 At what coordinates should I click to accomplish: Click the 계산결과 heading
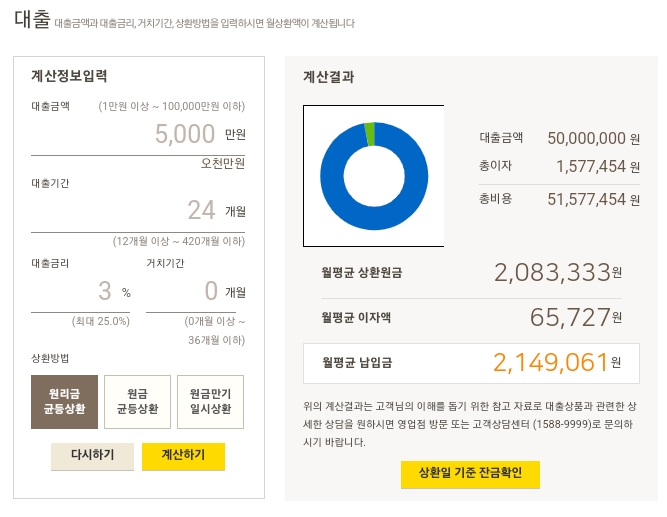[x=328, y=77]
